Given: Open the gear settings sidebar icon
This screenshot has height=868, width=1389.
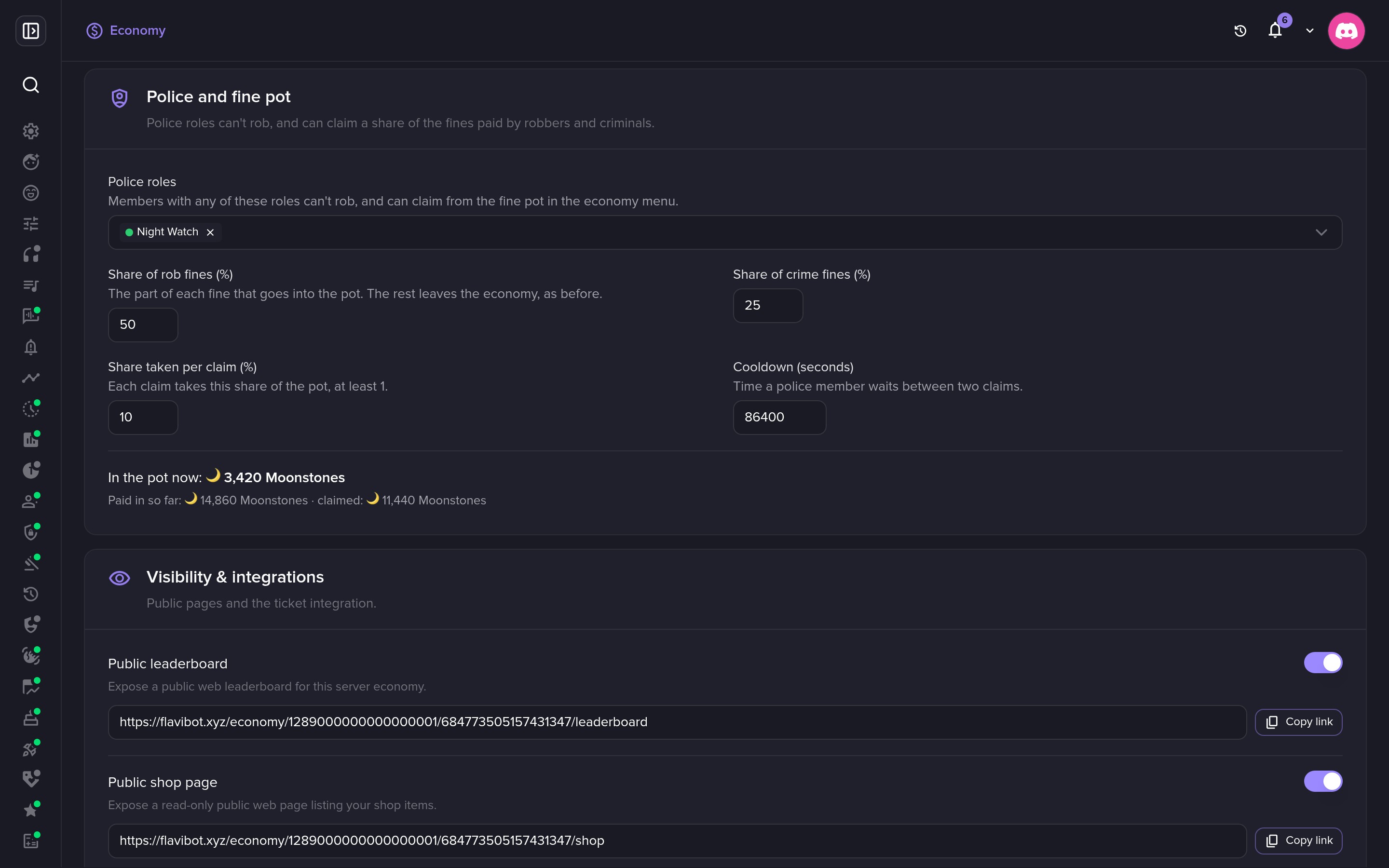Looking at the screenshot, I should [30, 131].
